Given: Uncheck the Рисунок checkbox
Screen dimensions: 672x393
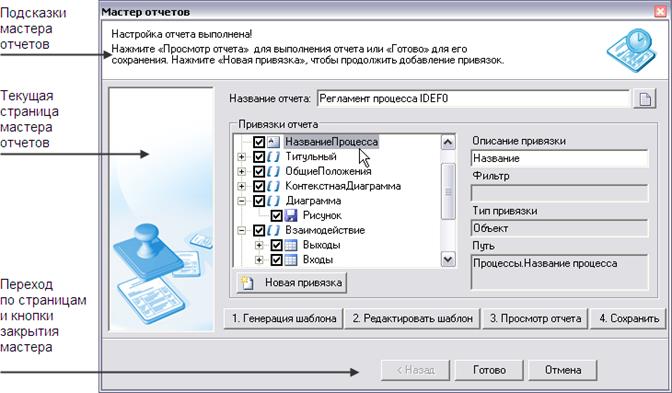Looking at the screenshot, I should click(x=276, y=216).
